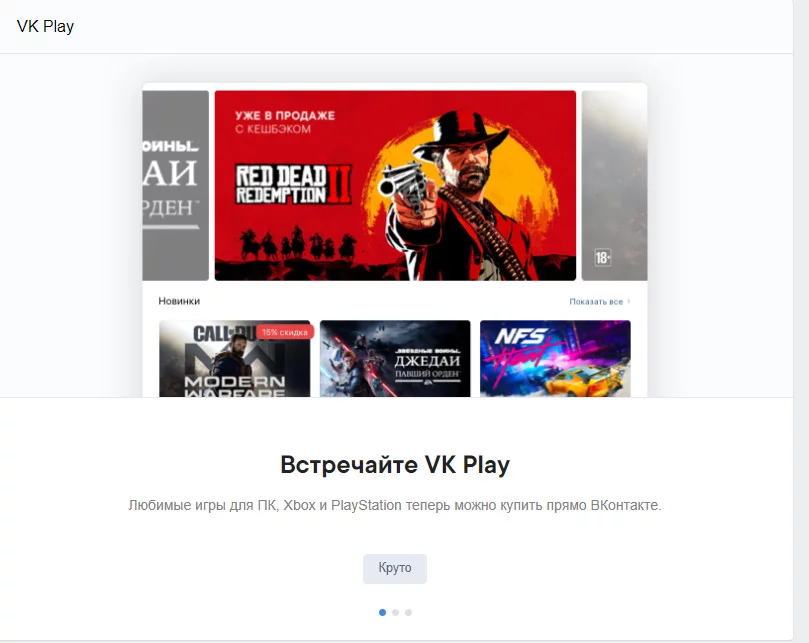Screen dimensions: 809x643
Task: Click the 15% скидка discount badge
Action: pyautogui.click(x=285, y=332)
